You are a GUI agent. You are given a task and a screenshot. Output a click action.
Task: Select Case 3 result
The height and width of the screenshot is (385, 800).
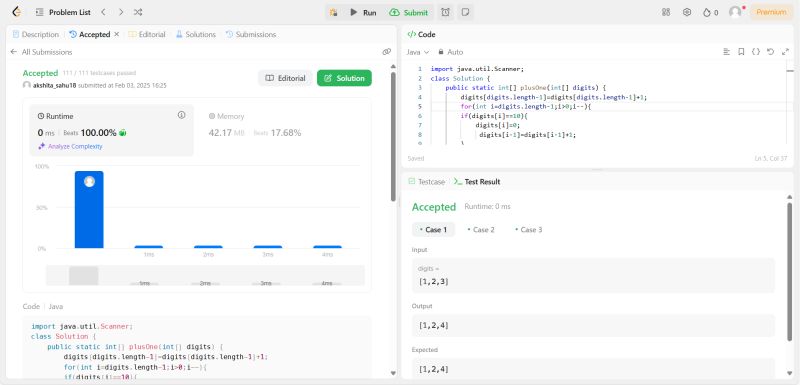529,229
